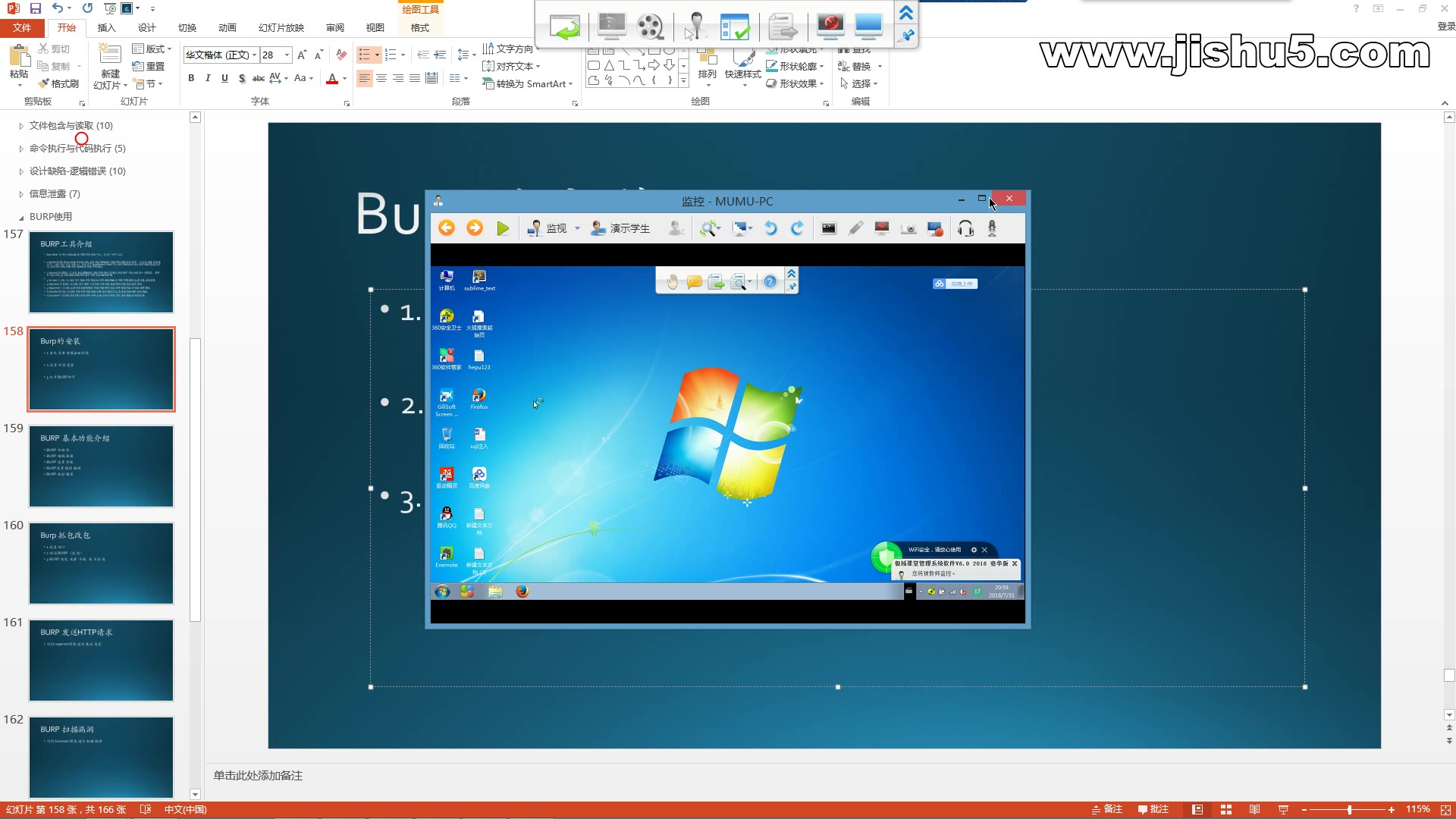Toggle underline formatting
The height and width of the screenshot is (819, 1456).
[x=224, y=78]
